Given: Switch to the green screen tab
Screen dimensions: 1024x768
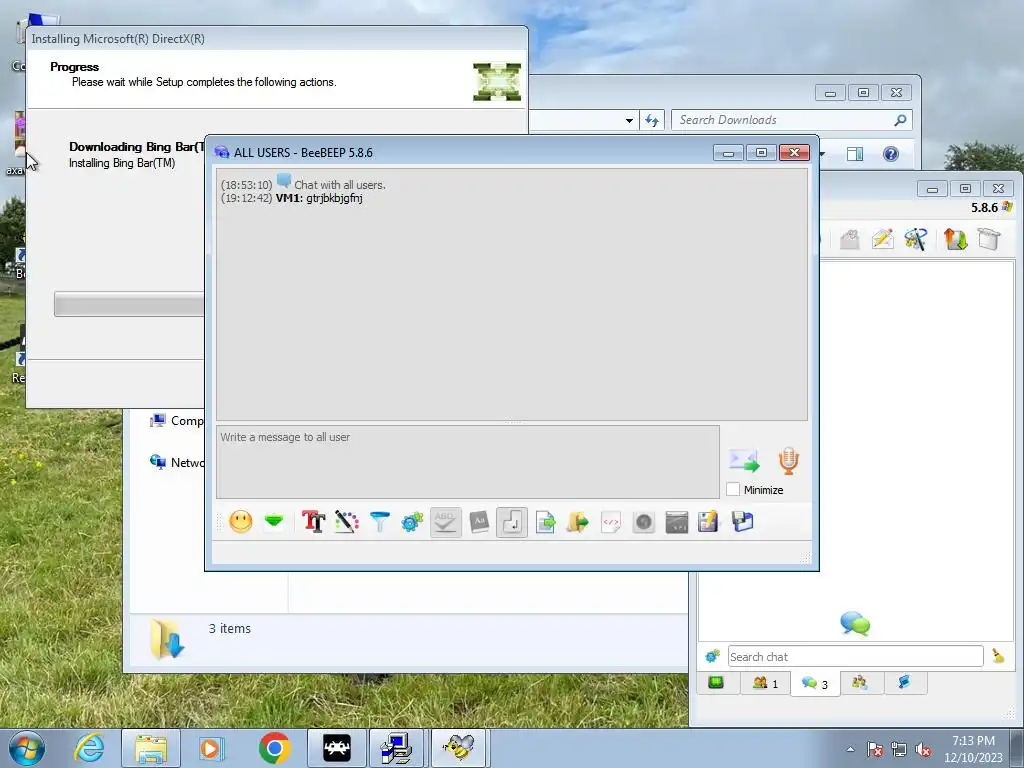Looking at the screenshot, I should pyautogui.click(x=716, y=682).
